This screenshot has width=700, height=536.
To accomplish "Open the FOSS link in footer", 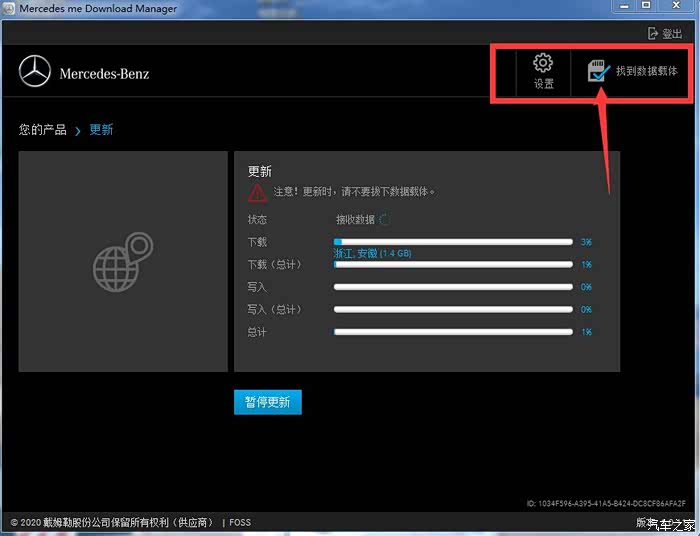I will (x=240, y=522).
